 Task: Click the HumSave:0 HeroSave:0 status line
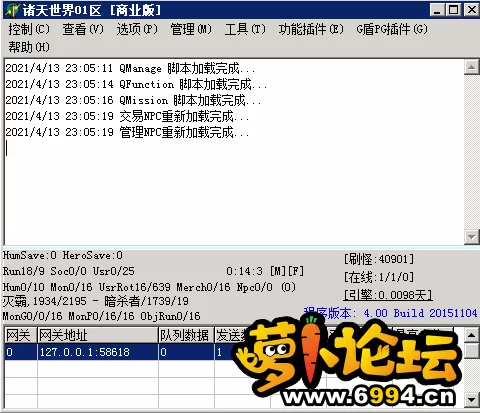(63, 256)
